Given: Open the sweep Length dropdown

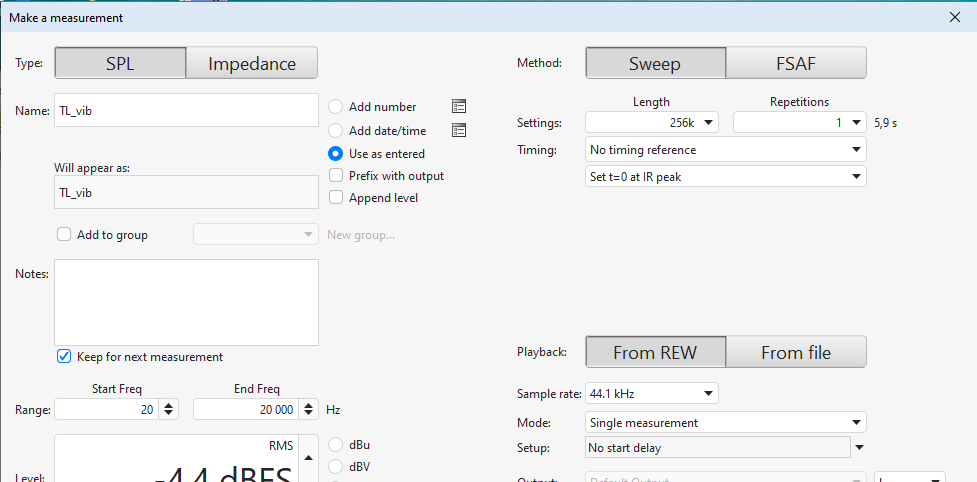Looking at the screenshot, I should click(709, 122).
